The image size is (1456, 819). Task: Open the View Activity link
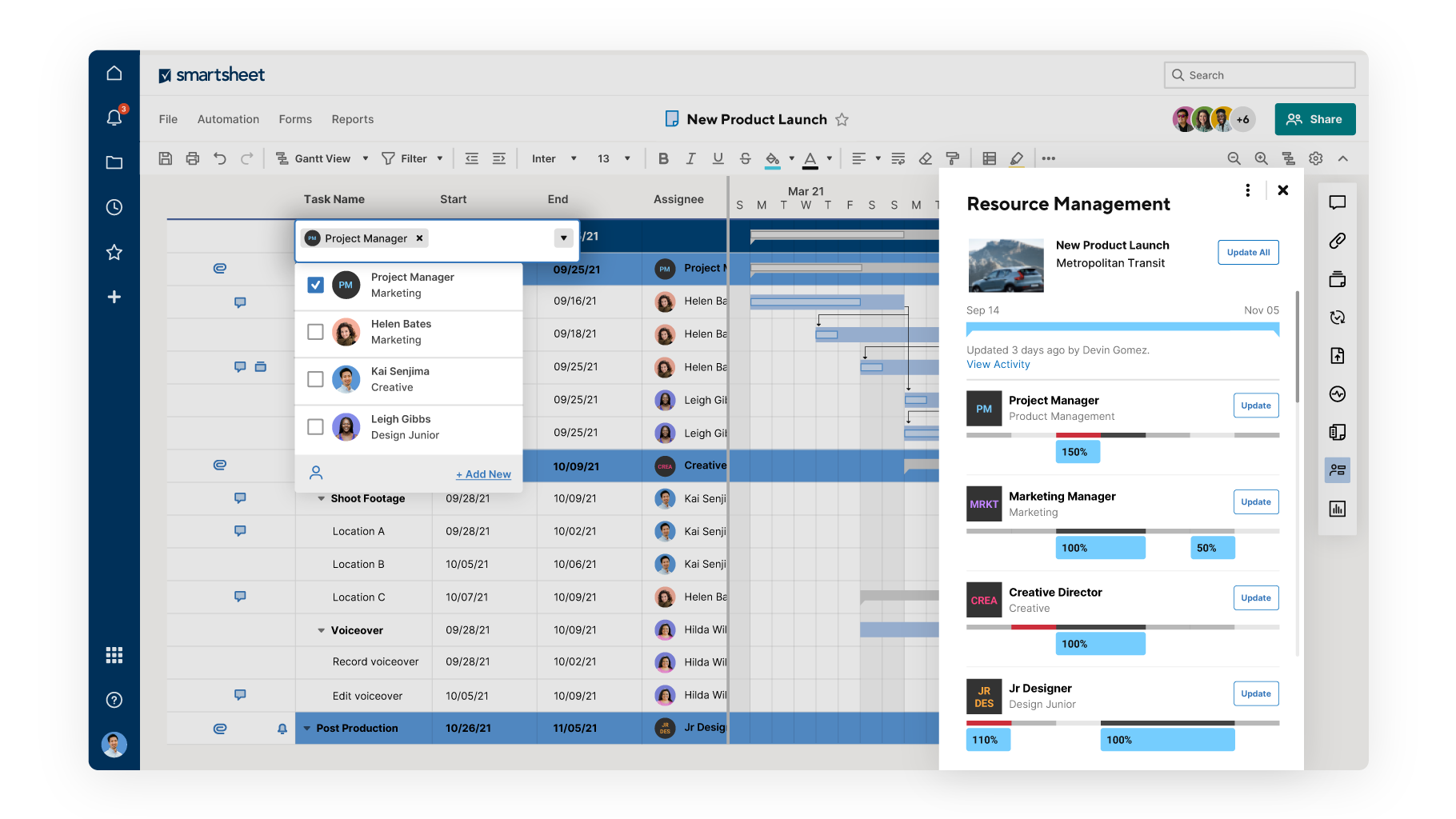click(x=998, y=364)
